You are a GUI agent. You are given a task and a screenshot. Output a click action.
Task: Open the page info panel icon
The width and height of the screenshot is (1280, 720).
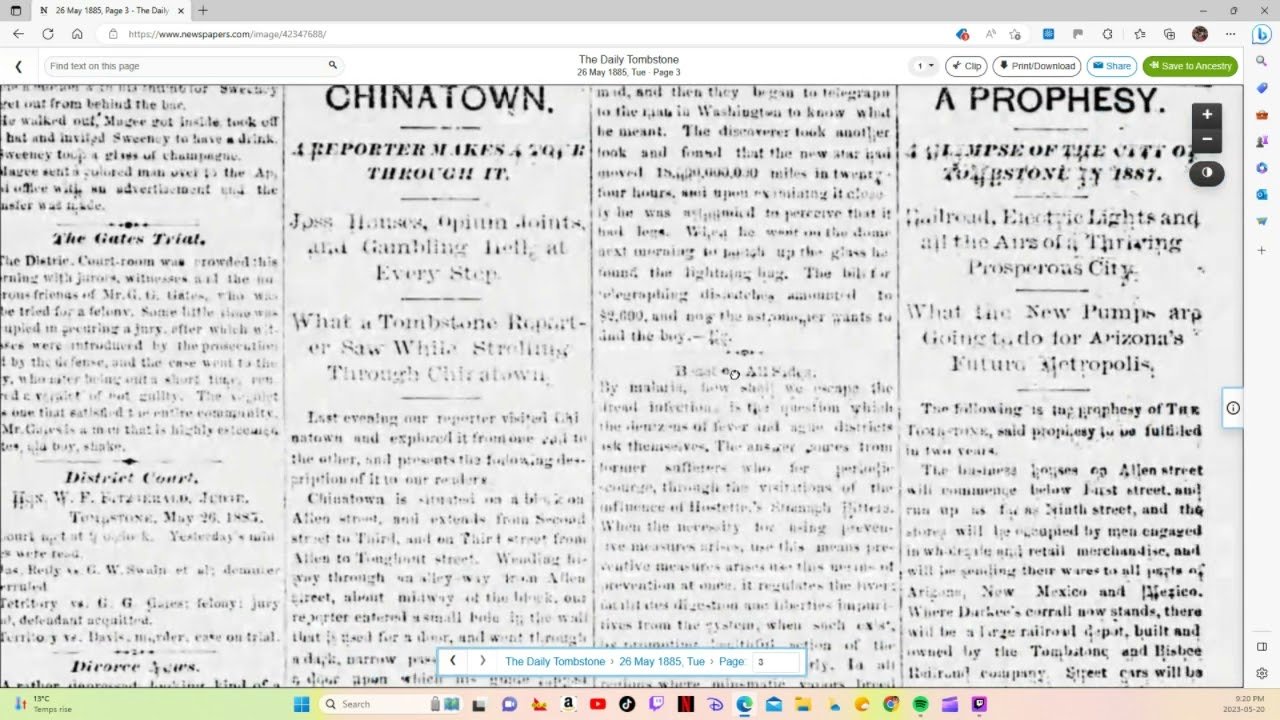1233,408
